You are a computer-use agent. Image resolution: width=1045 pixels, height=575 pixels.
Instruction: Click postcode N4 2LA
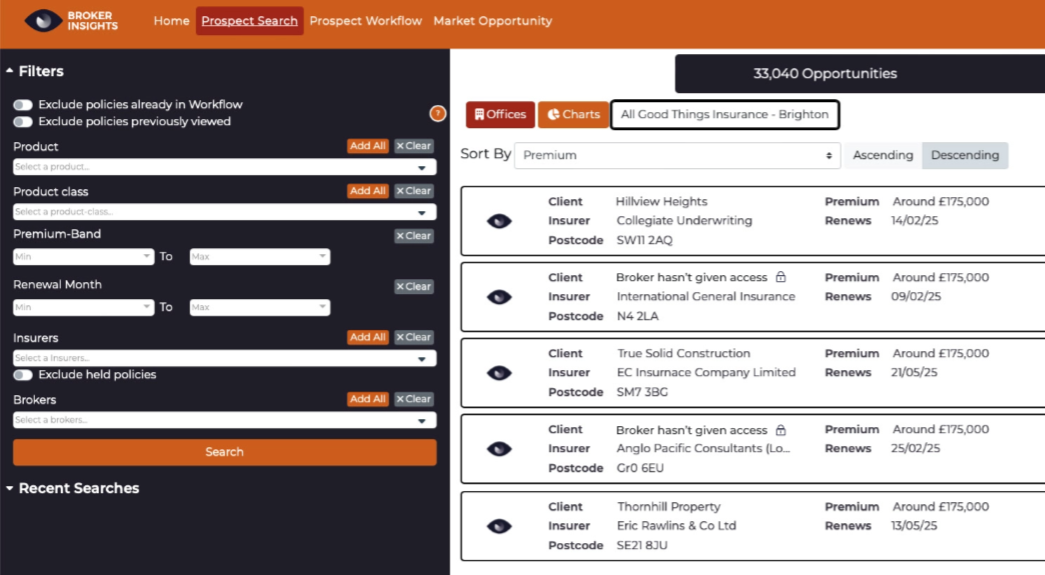tap(637, 316)
